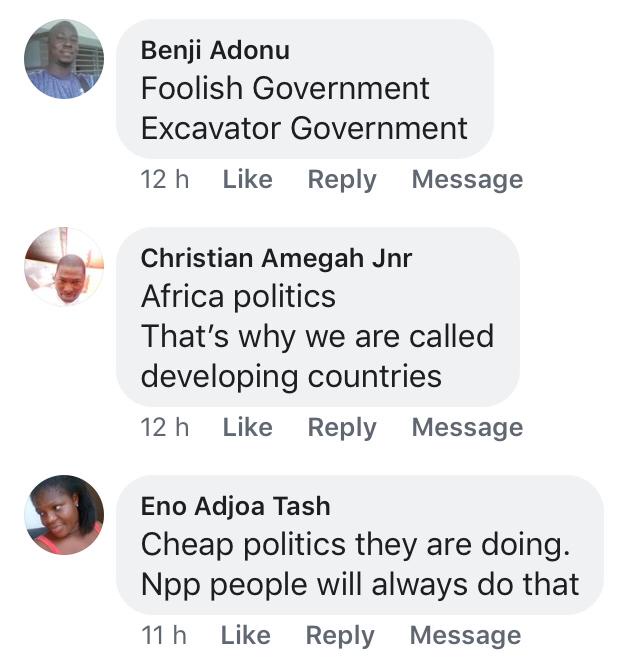Open Eno Adjoa Tash's profile picture
640x670 pixels.
coord(64,515)
